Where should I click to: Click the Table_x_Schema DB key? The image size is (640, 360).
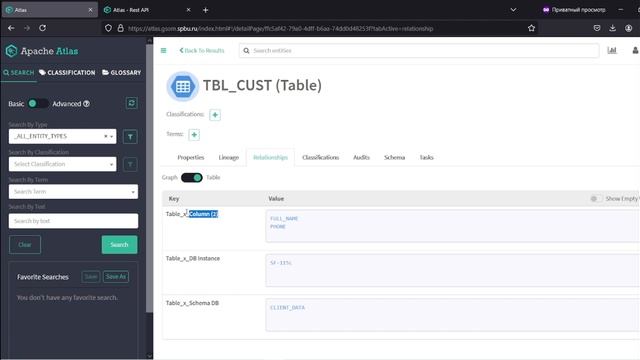(192, 303)
